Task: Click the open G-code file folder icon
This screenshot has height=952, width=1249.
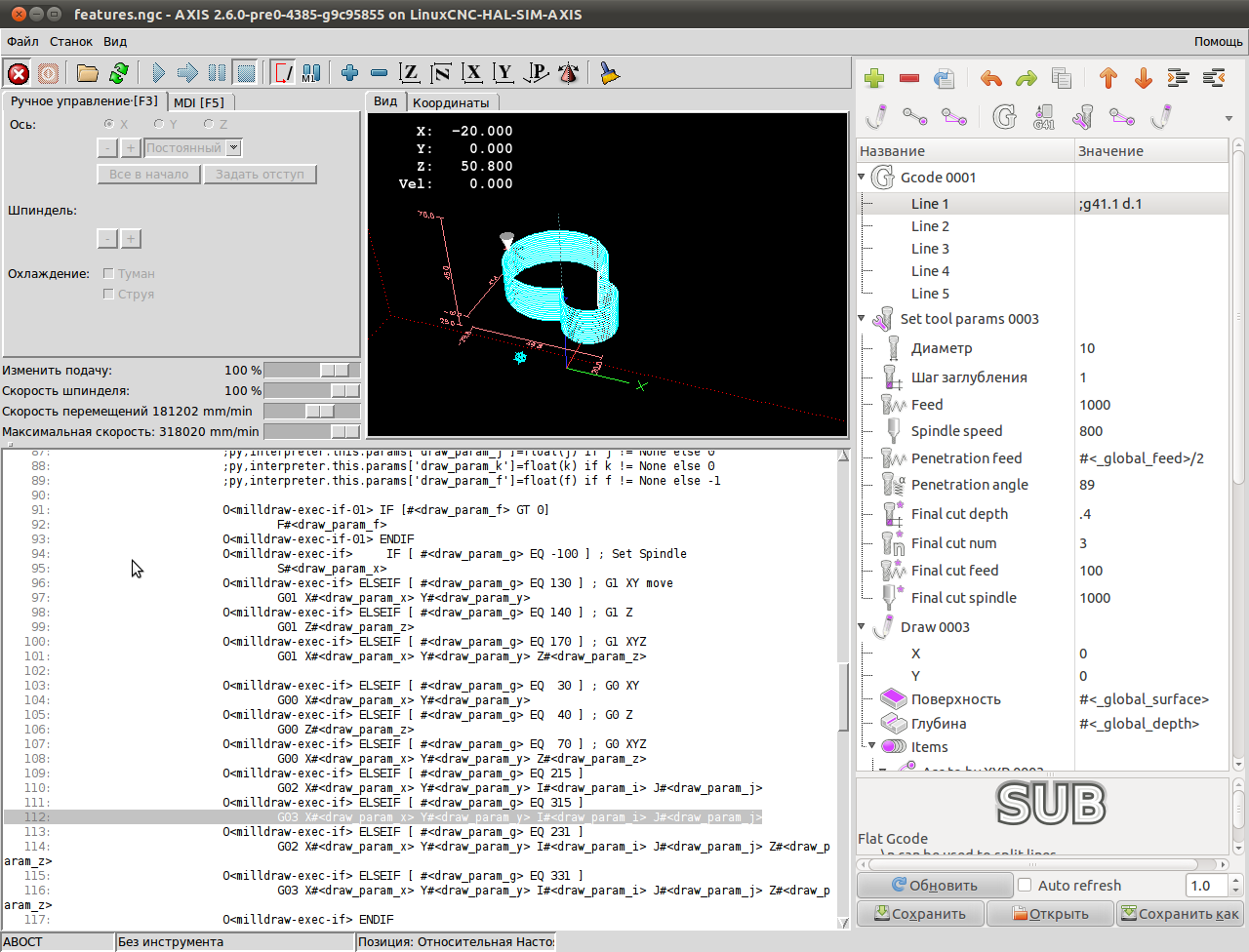Action: [88, 73]
